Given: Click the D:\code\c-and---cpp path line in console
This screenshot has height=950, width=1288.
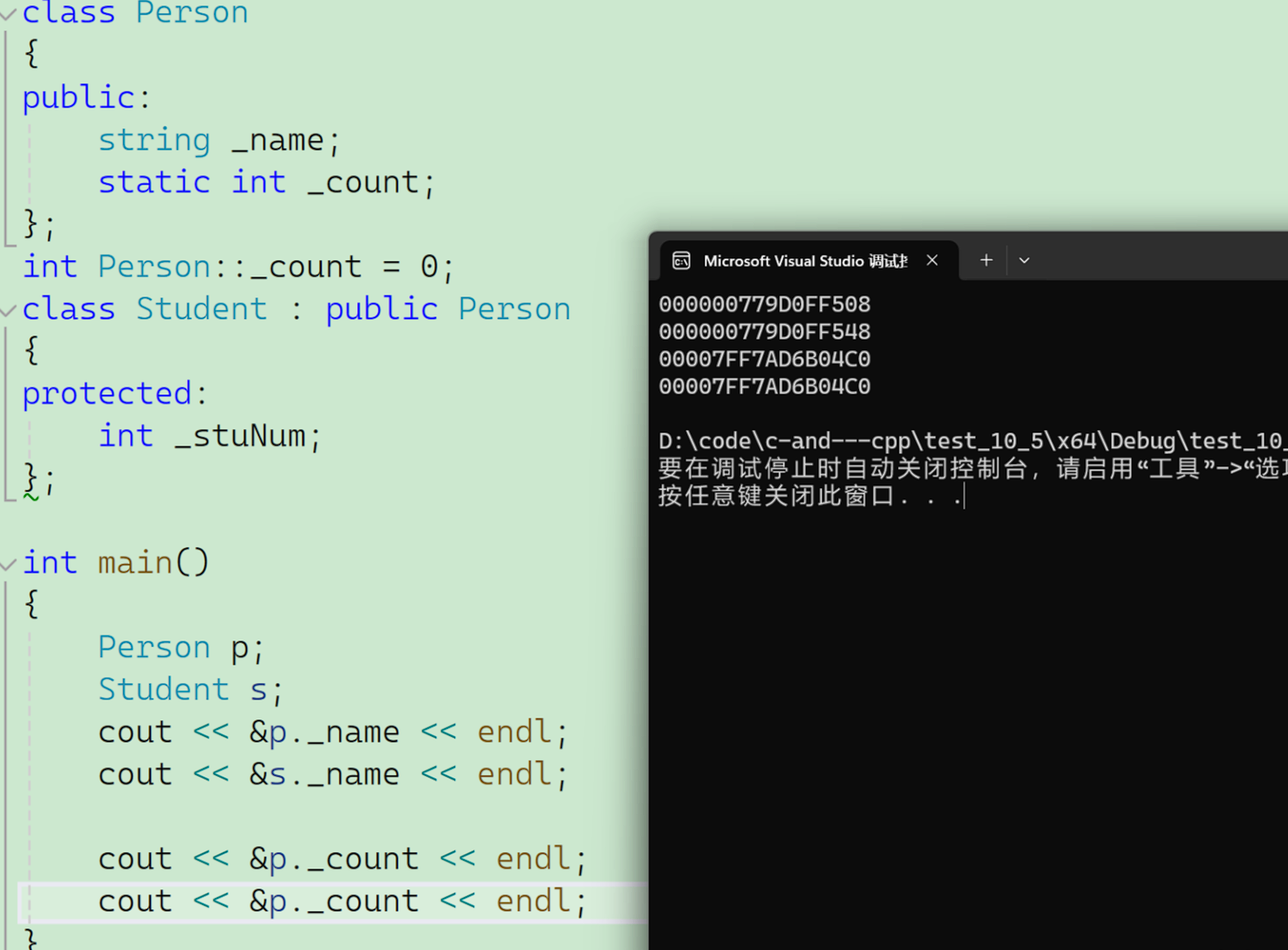Looking at the screenshot, I should click(973, 440).
